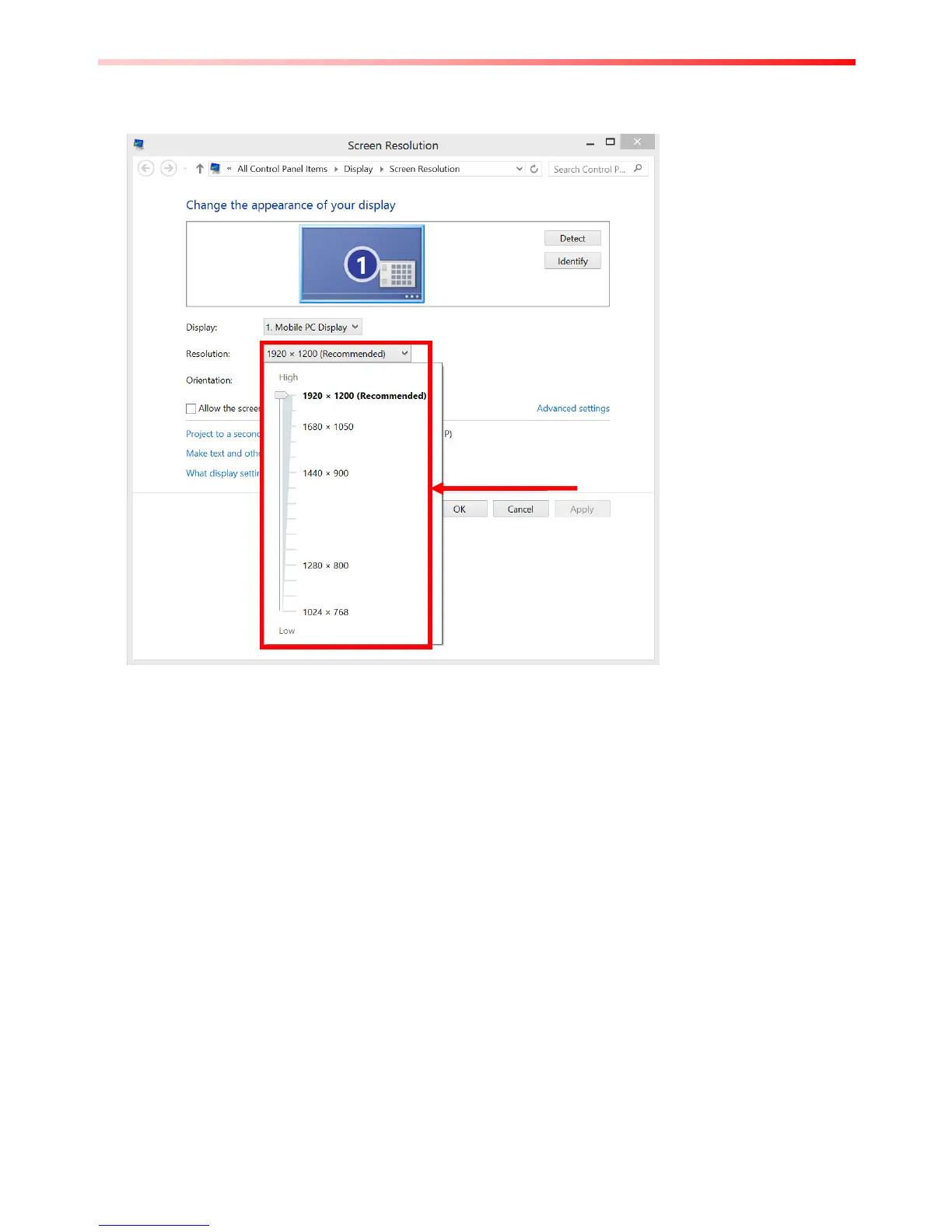This screenshot has height=1232, width=952.
Task: Select 1680 × 1050 resolution
Action: (328, 427)
